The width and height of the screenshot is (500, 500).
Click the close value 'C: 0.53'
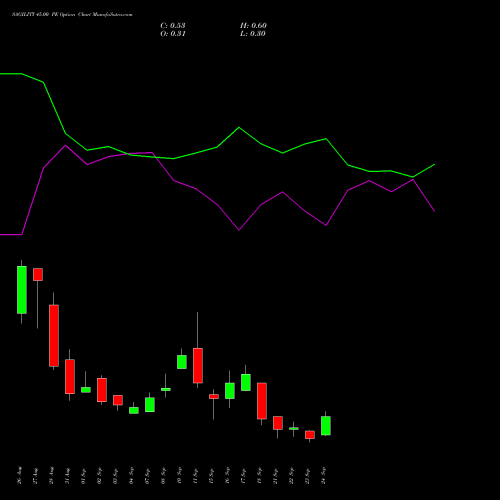[173, 26]
